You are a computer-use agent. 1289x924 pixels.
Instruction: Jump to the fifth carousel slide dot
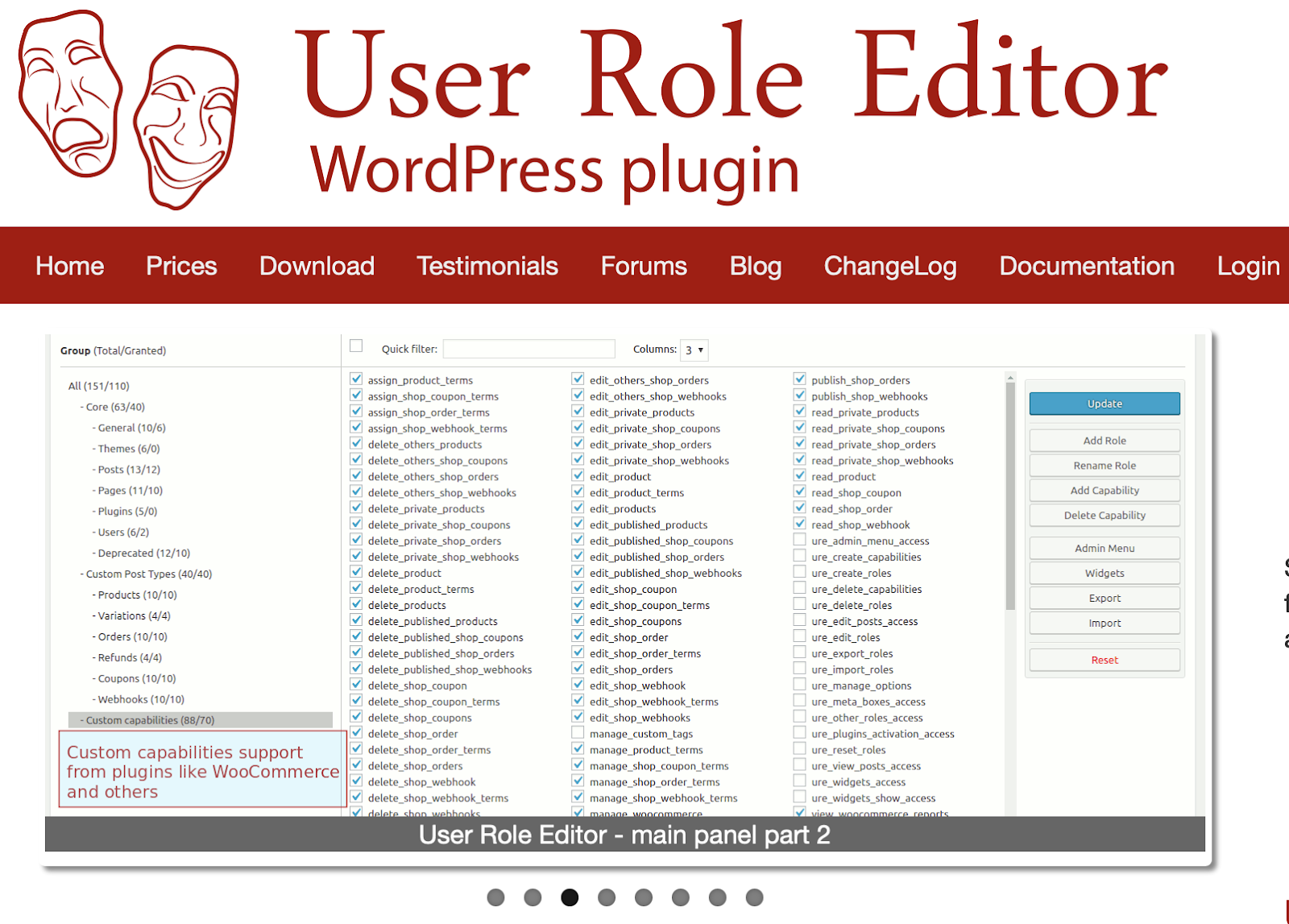(x=644, y=897)
